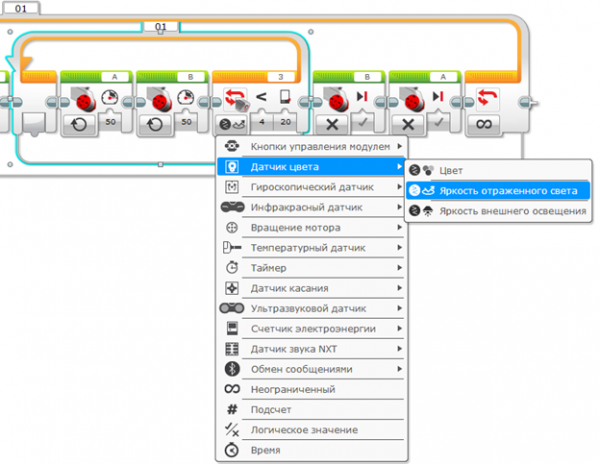This screenshot has height=464, width=600.
Task: Click touch sensor icon in menu
Action: [232, 288]
